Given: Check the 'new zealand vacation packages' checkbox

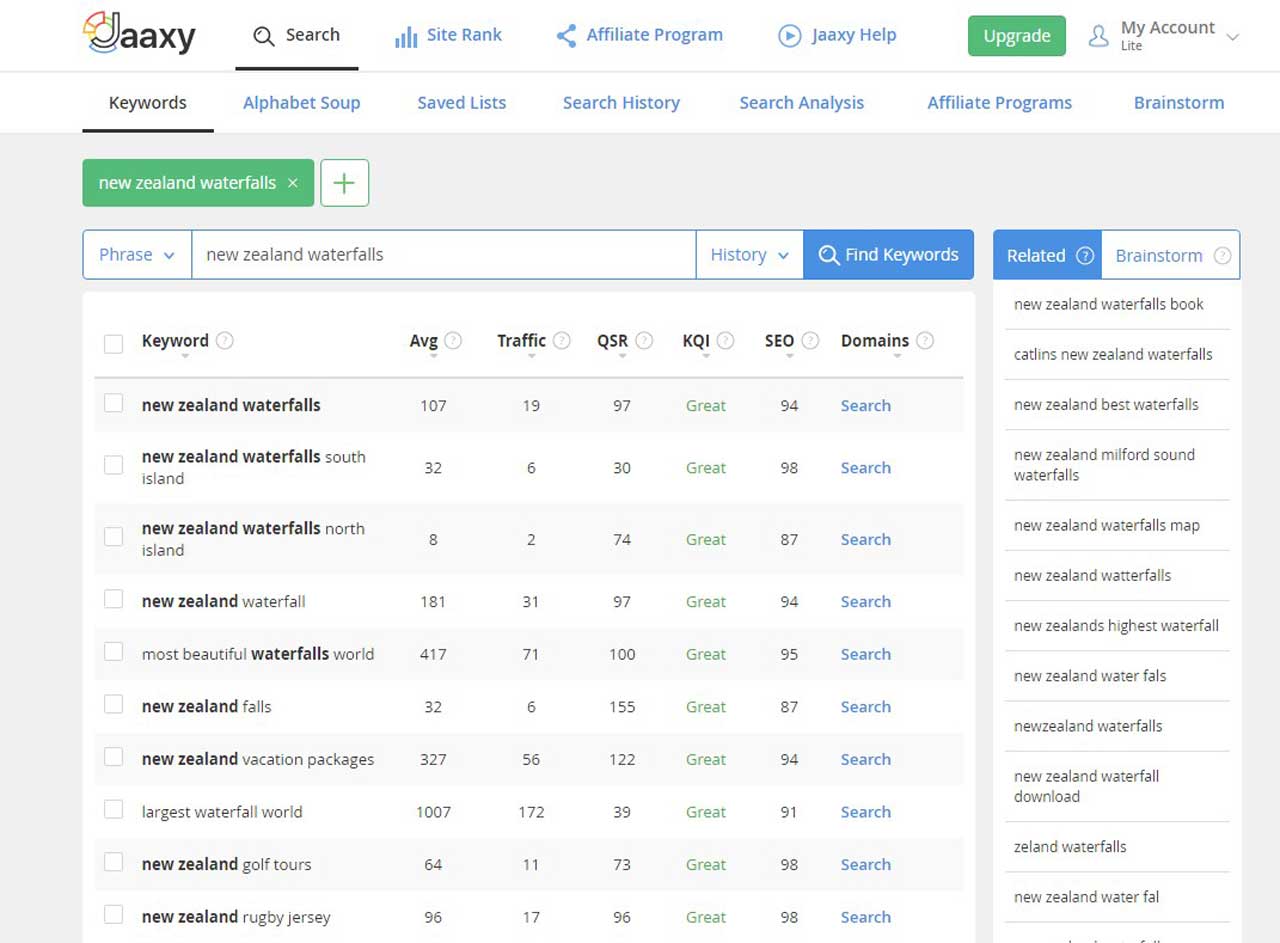Looking at the screenshot, I should click(114, 757).
